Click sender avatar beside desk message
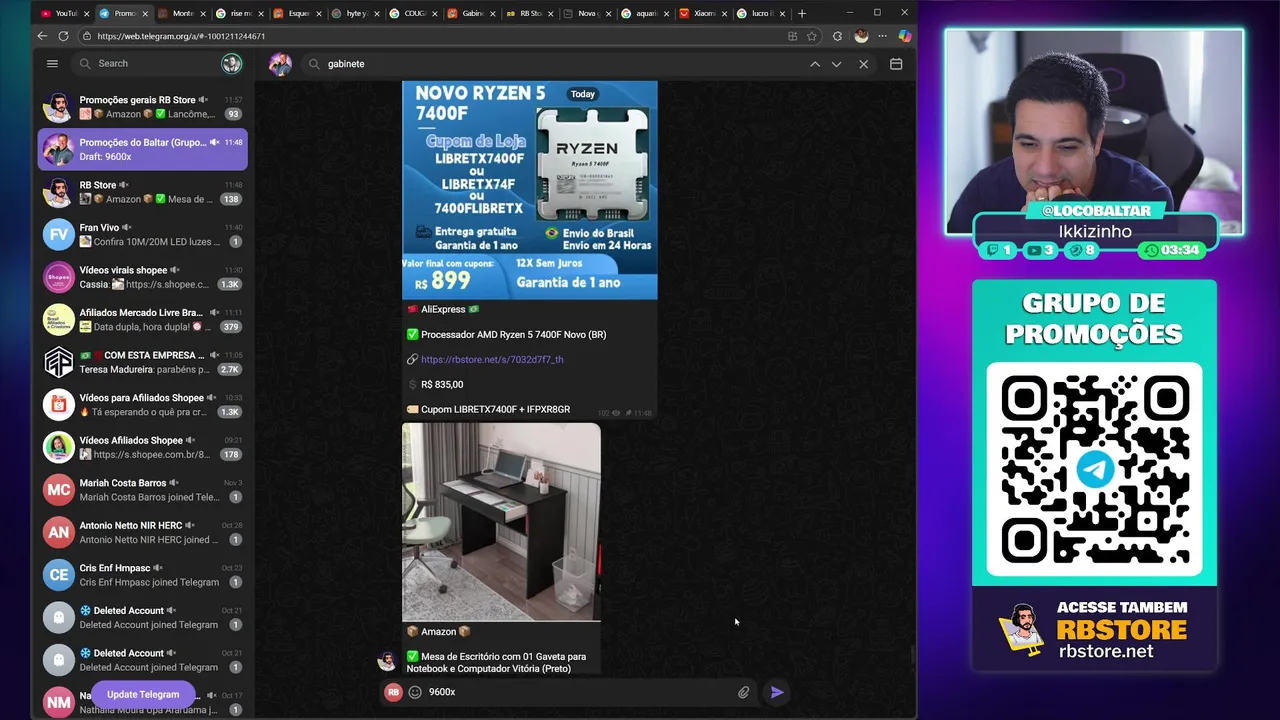This screenshot has height=720, width=1280. coord(386,661)
